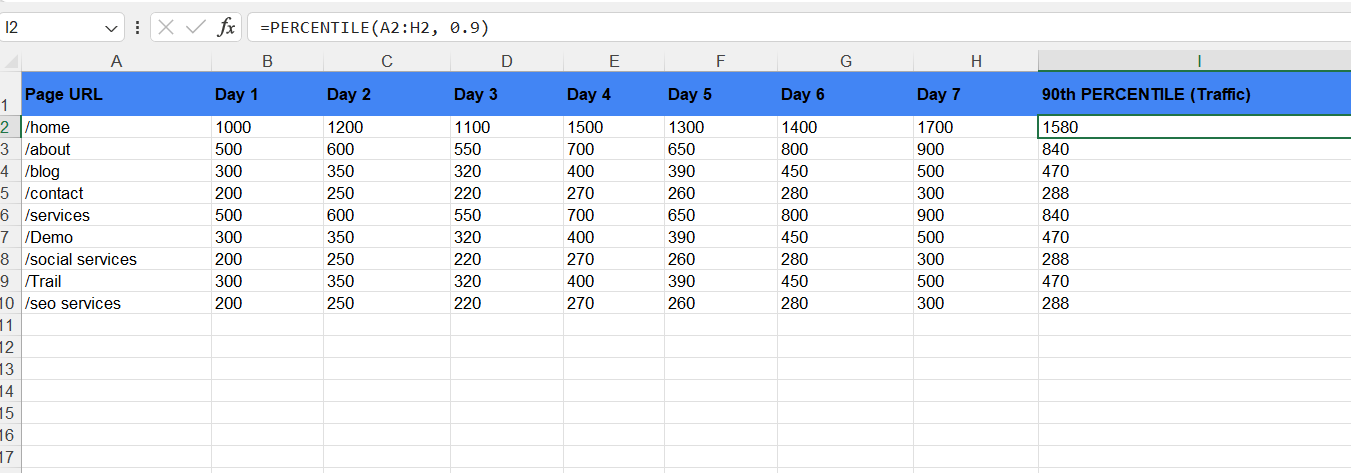This screenshot has height=473, width=1351.
Task: Click the Insert Function fx icon
Action: (226, 28)
